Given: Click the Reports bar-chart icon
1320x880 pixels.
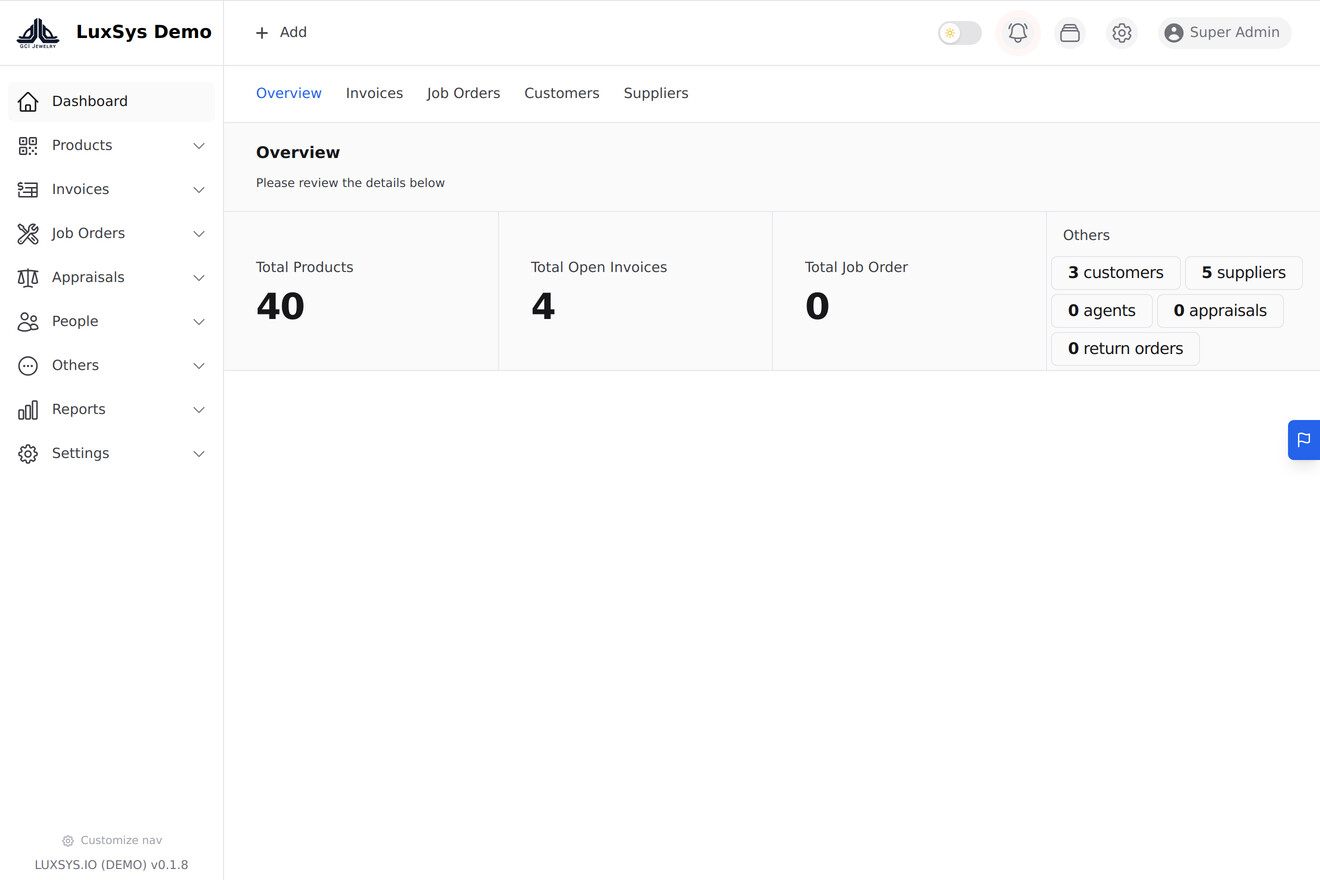Looking at the screenshot, I should point(28,409).
